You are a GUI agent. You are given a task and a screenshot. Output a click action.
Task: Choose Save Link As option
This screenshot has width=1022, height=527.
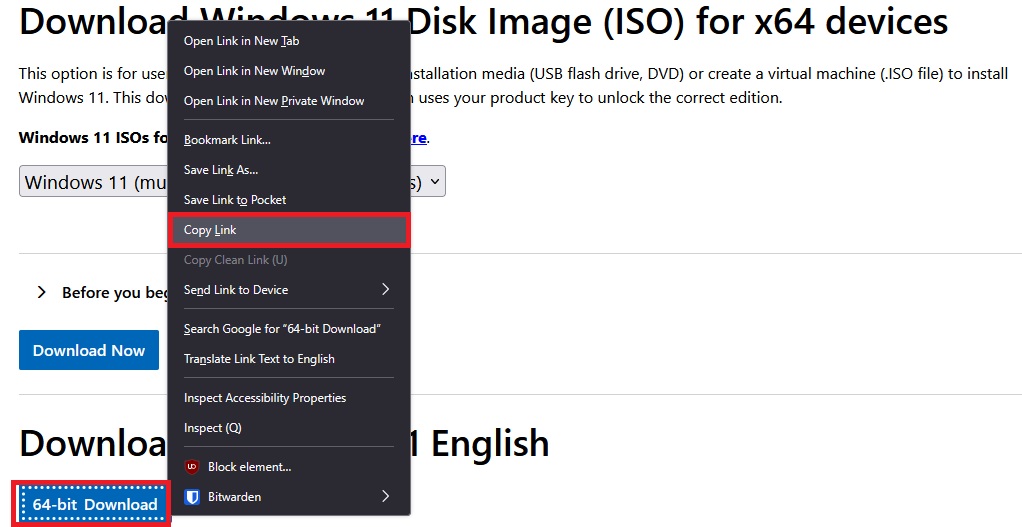point(221,170)
